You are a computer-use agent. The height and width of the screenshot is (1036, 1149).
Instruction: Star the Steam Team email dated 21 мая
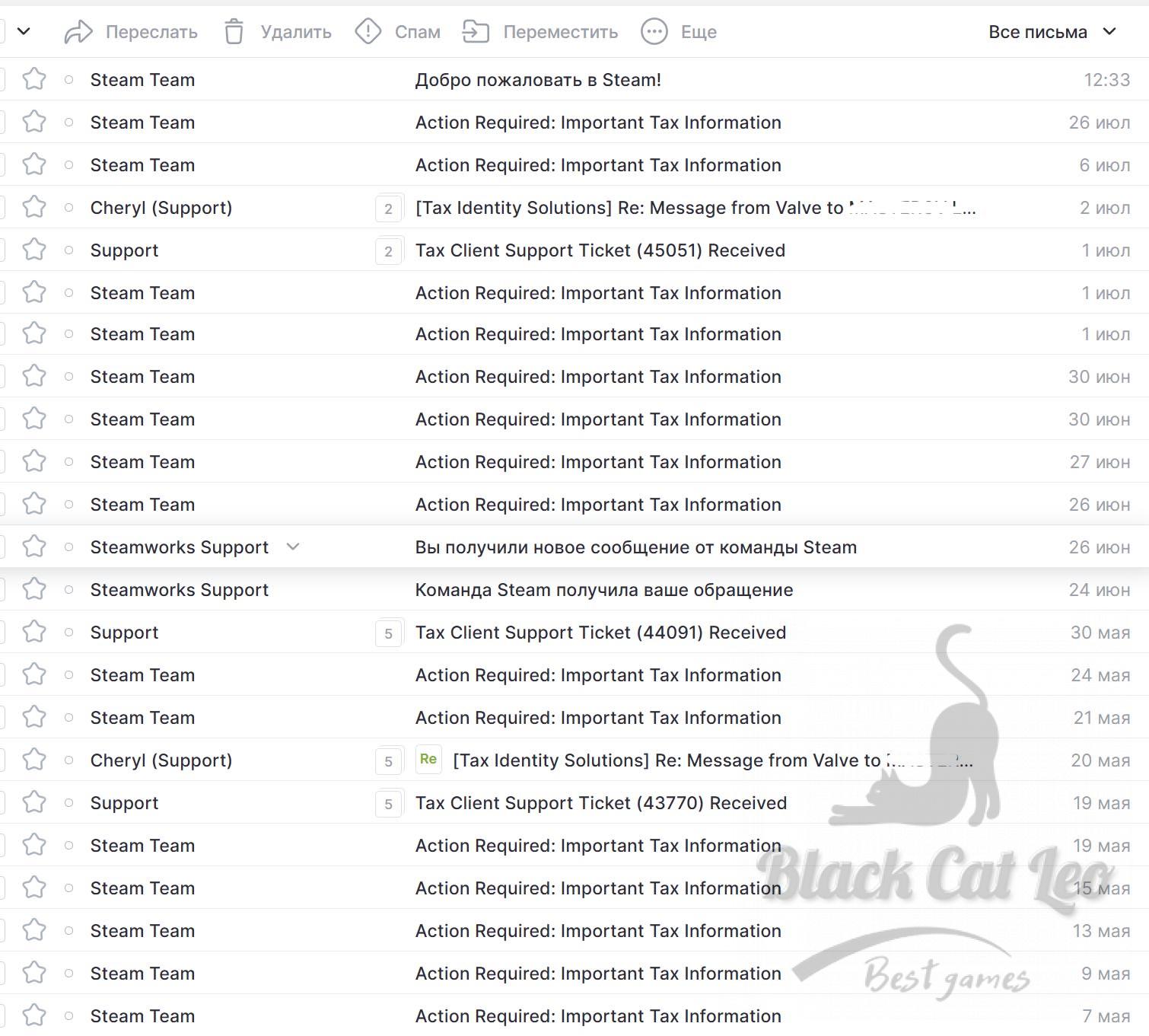click(34, 717)
